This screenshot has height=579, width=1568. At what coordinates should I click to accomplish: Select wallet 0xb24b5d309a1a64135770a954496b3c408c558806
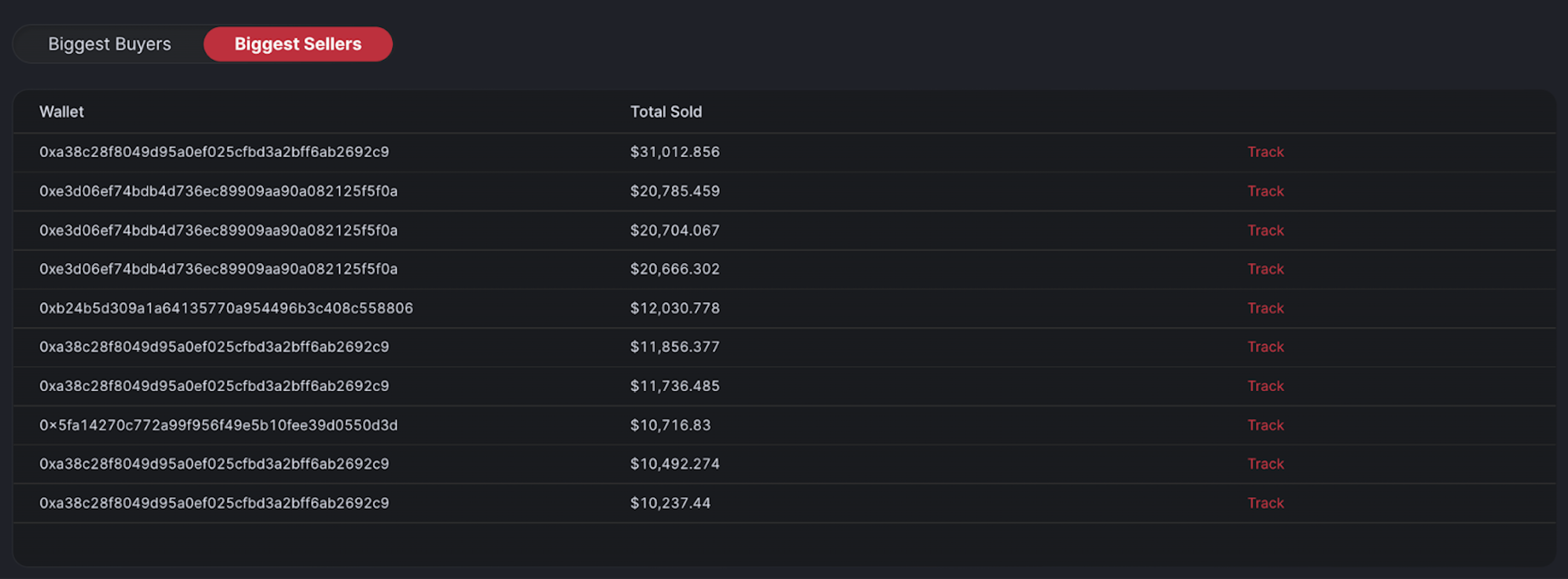tap(227, 308)
